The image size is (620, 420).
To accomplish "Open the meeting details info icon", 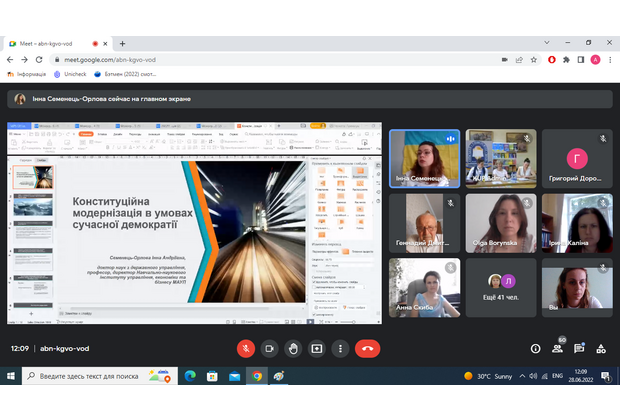I will [x=535, y=349].
